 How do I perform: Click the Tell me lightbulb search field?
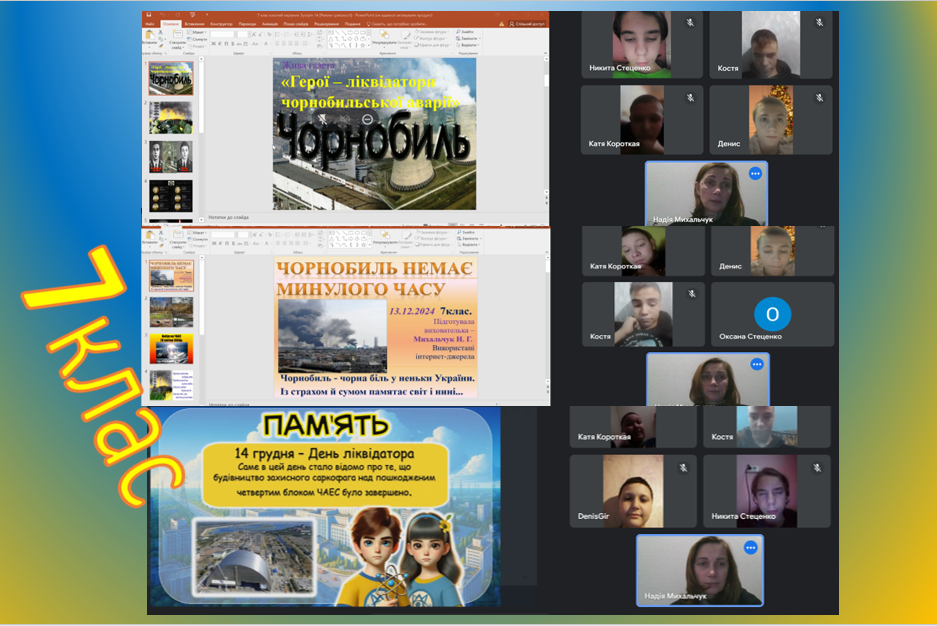(x=397, y=24)
